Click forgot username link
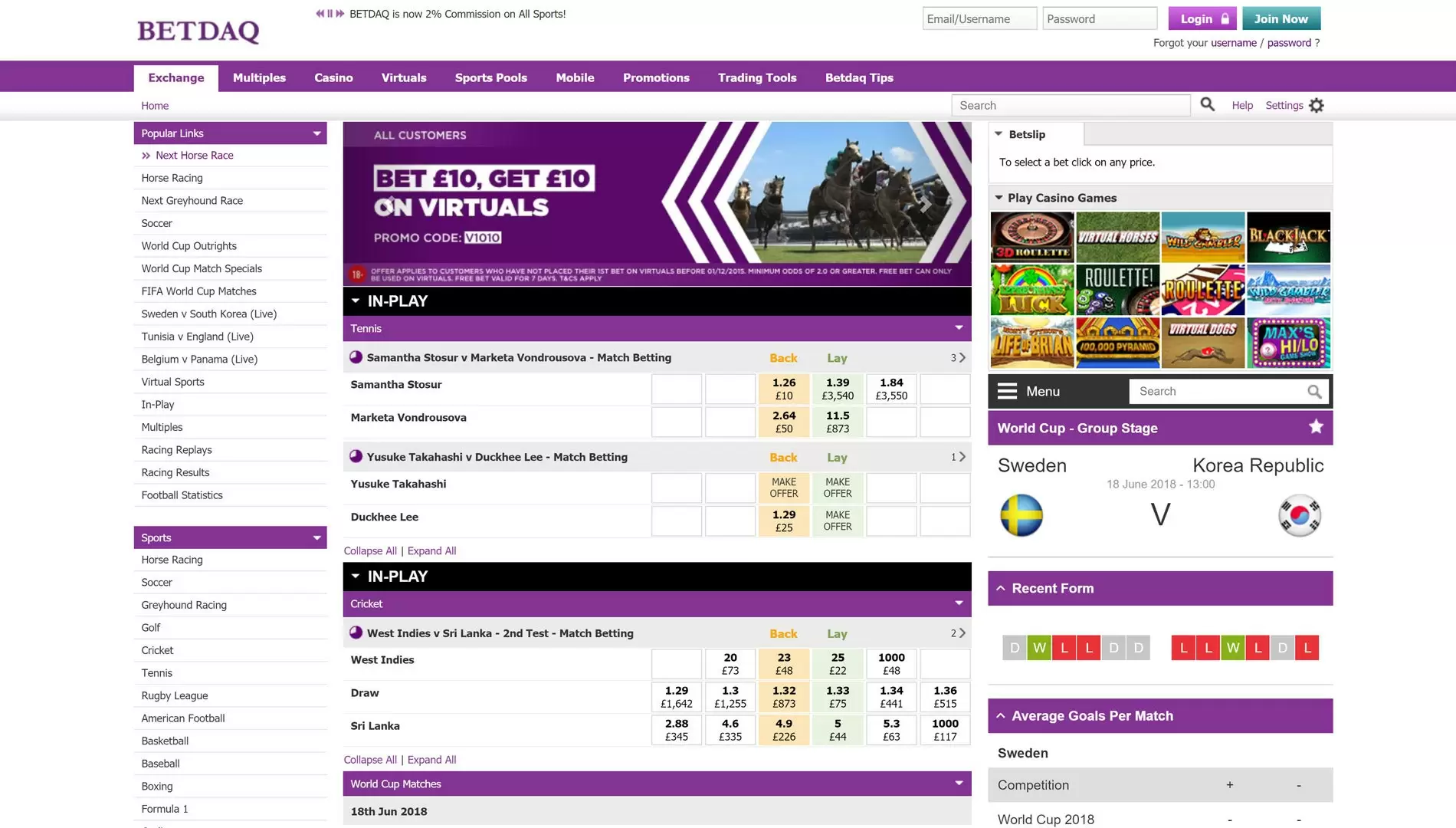 tap(1234, 43)
